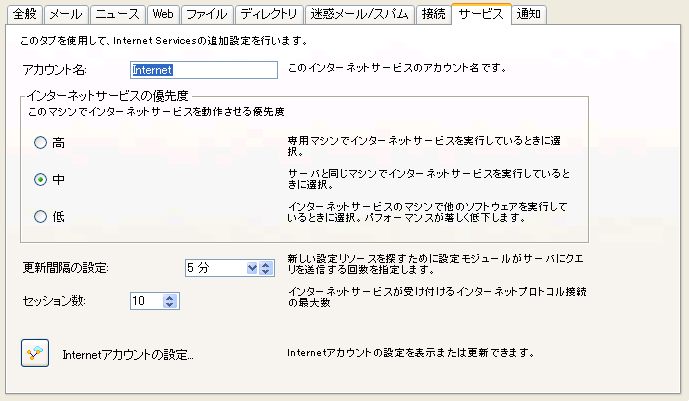Click the 更新間隔の設定 value field showing 5 分
Screen dimensions: 689x401
click(x=213, y=268)
